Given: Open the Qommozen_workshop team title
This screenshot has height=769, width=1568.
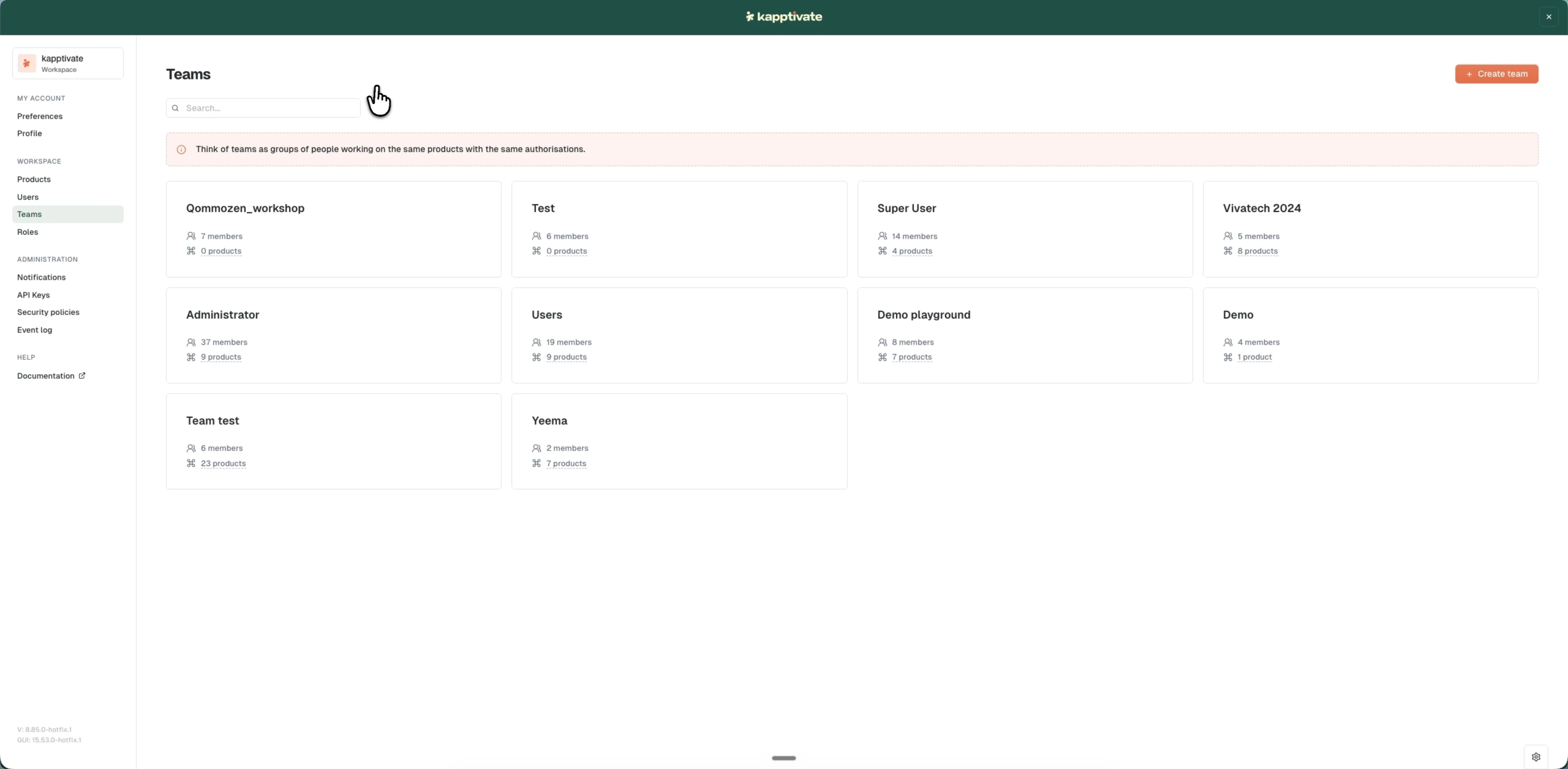Looking at the screenshot, I should [245, 209].
